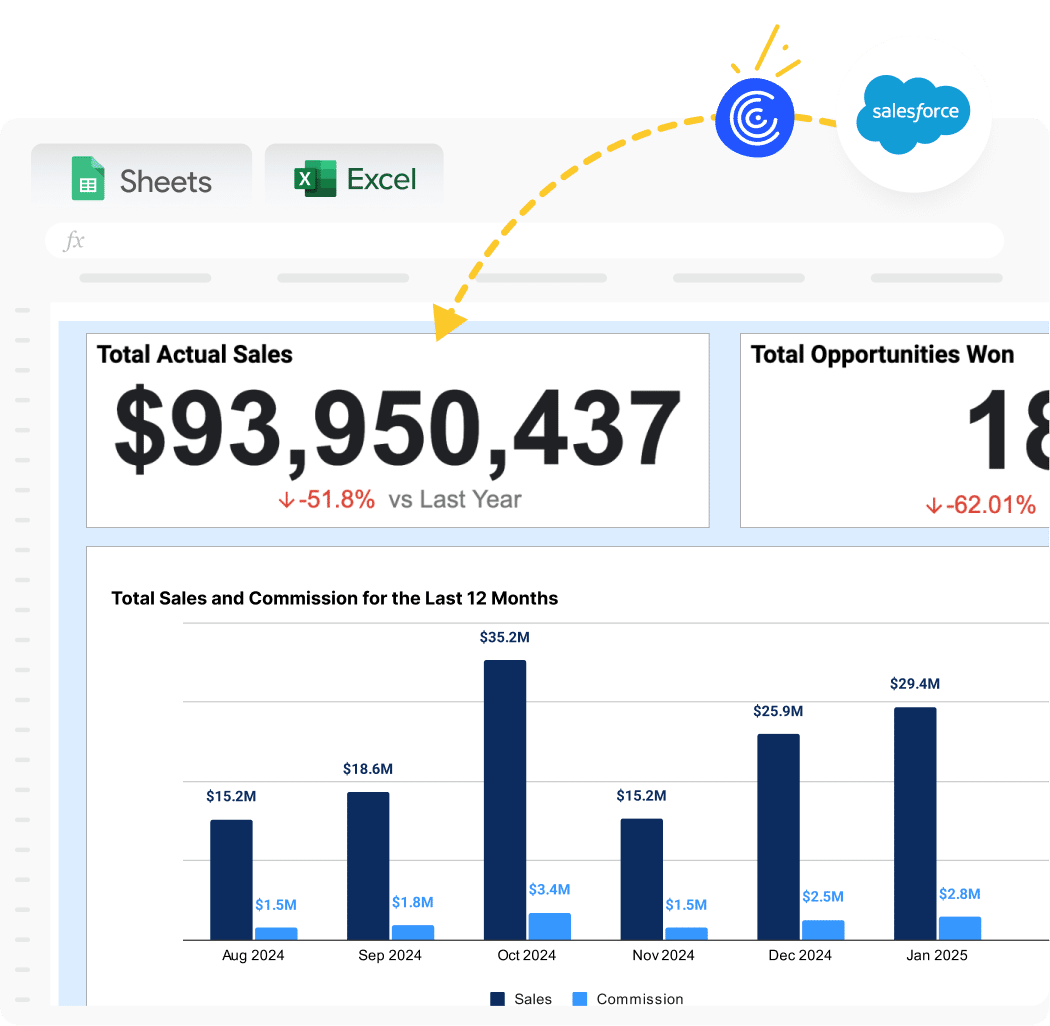The height and width of the screenshot is (1026, 1050).
Task: Click the Aug 2024 axis label
Action: click(253, 956)
